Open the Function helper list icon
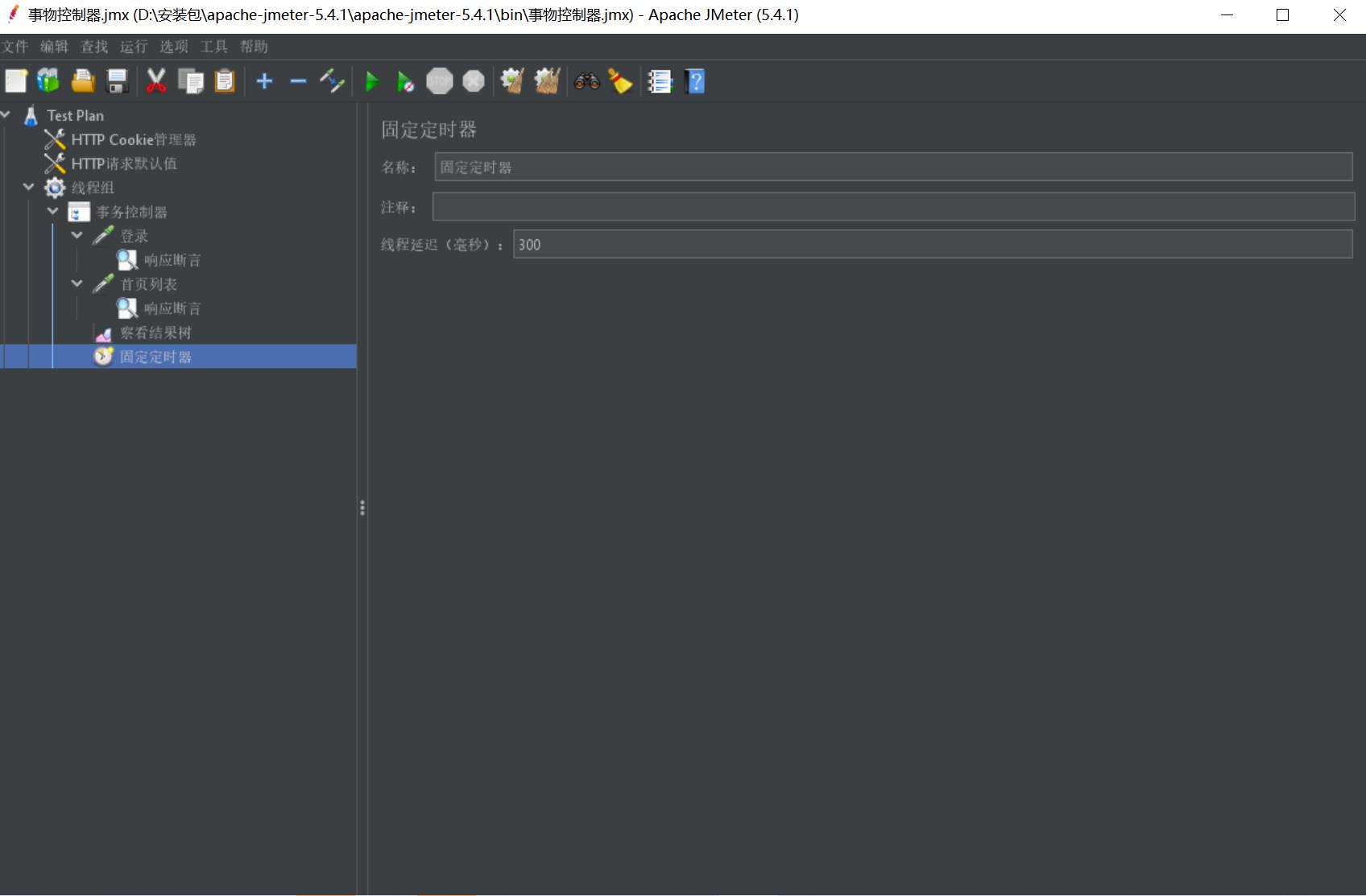 660,81
